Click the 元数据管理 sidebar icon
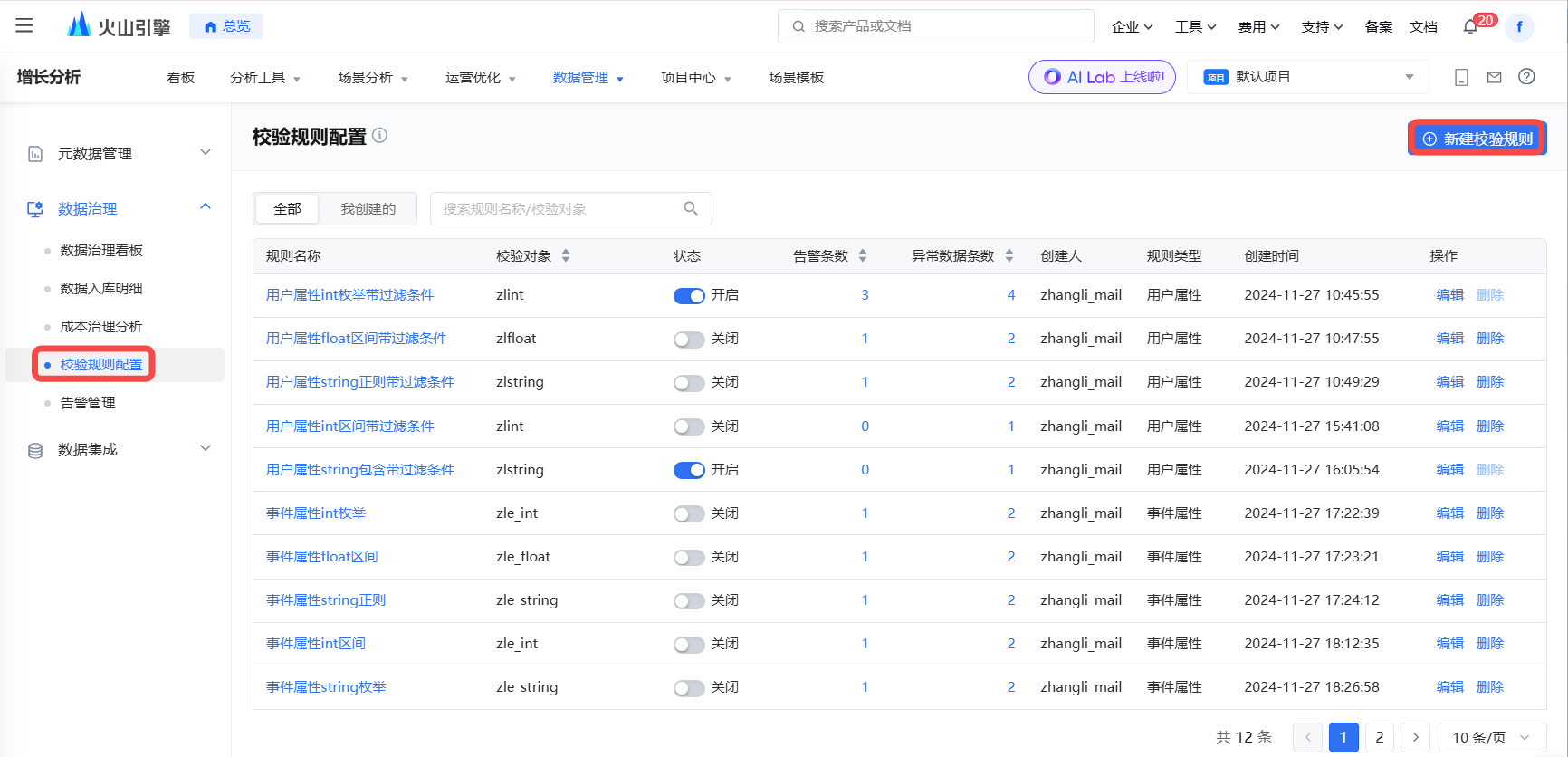Viewport: 1568px width, 757px height. click(35, 153)
